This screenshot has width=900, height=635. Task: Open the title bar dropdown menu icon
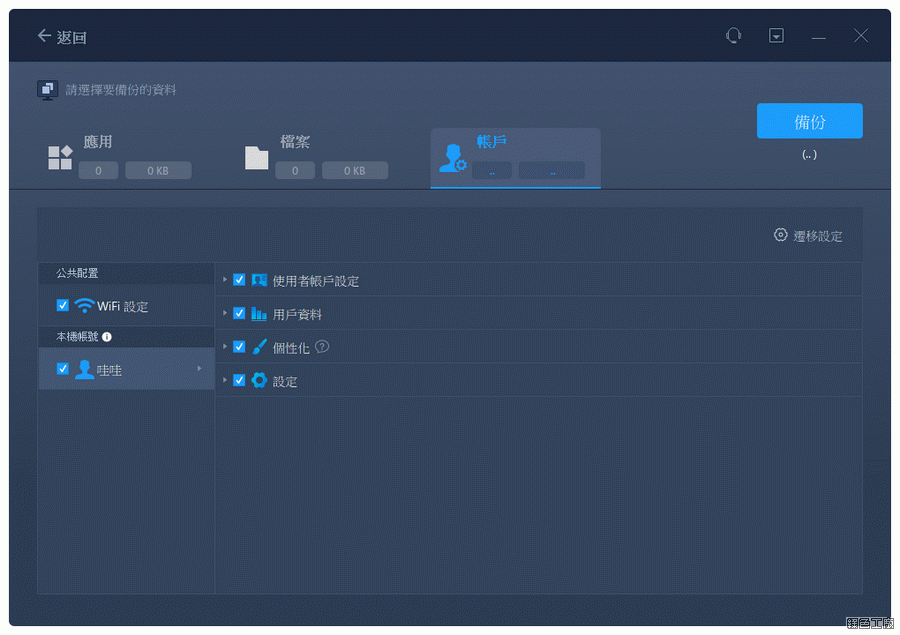776,36
